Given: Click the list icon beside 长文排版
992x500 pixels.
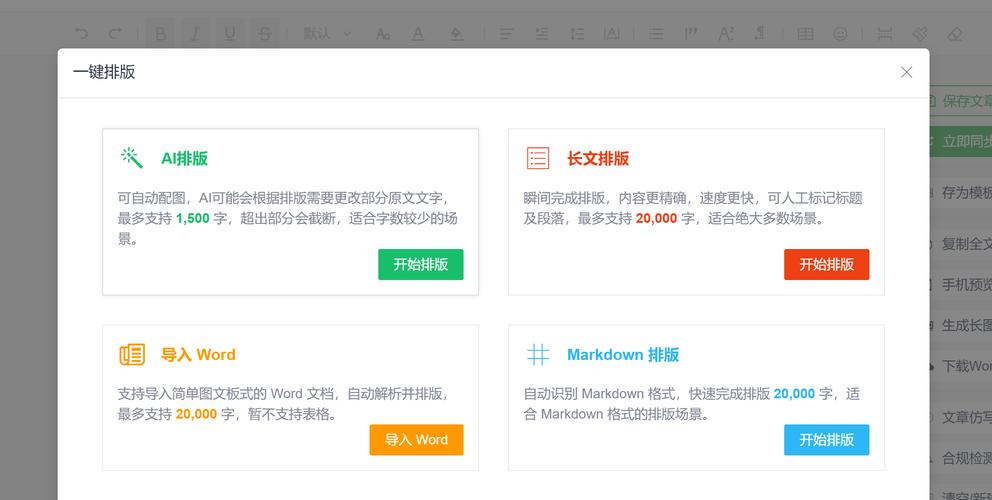Looking at the screenshot, I should (x=538, y=158).
